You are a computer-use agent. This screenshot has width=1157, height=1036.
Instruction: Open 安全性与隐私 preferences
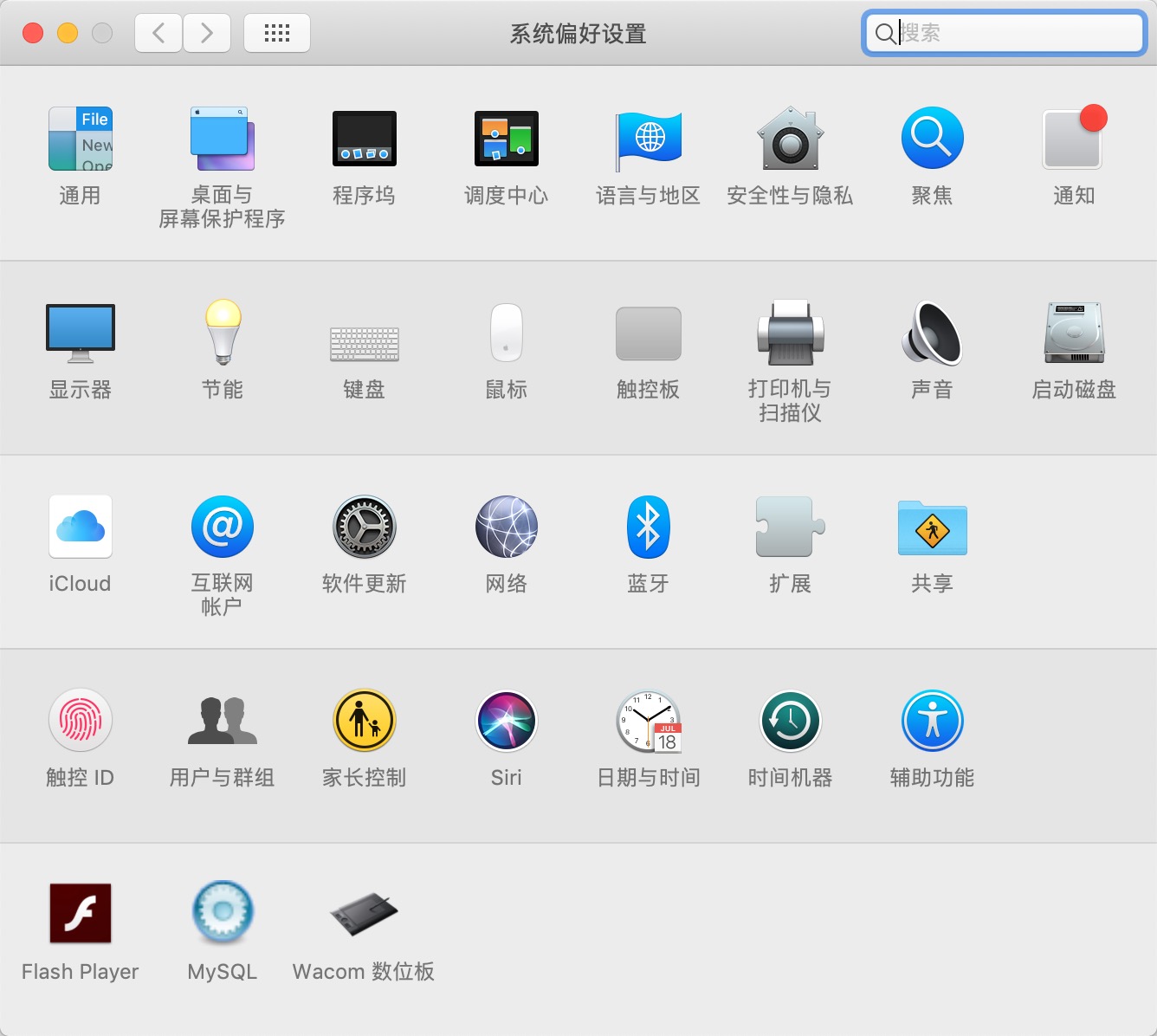[791, 139]
